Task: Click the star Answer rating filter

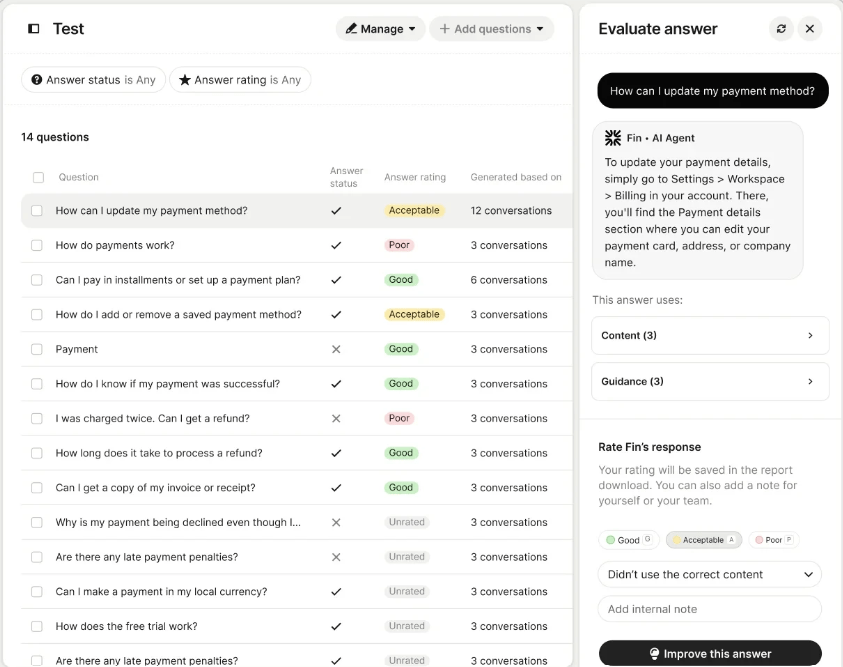Action: [x=240, y=80]
